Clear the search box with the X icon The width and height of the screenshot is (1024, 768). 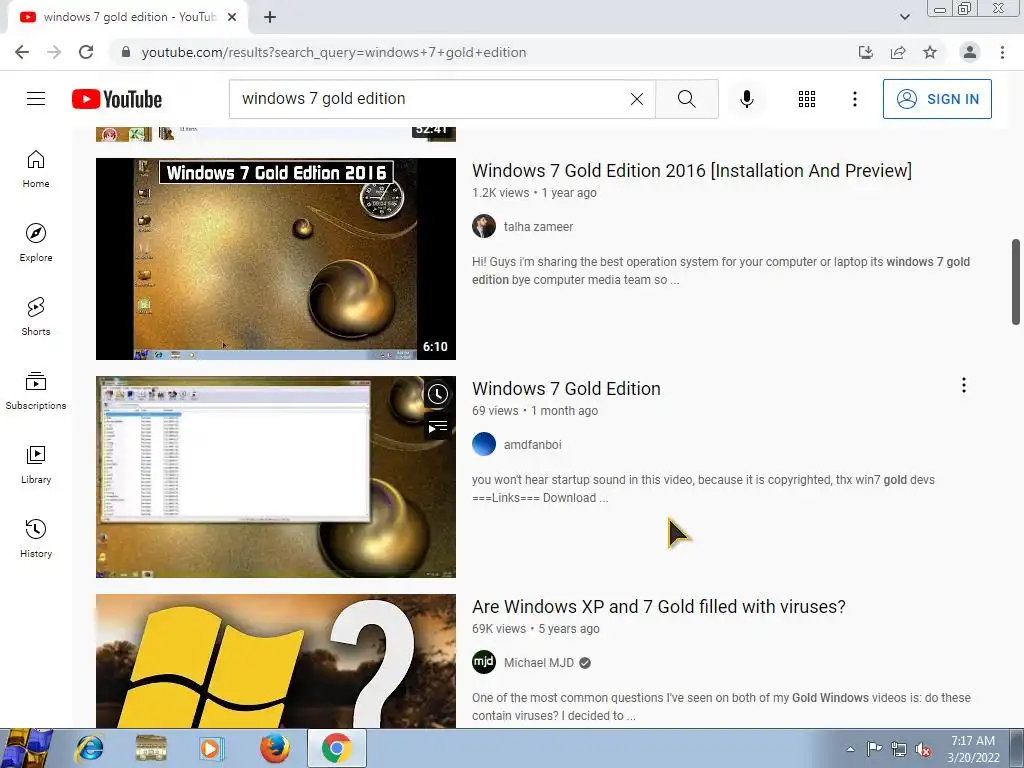(637, 99)
